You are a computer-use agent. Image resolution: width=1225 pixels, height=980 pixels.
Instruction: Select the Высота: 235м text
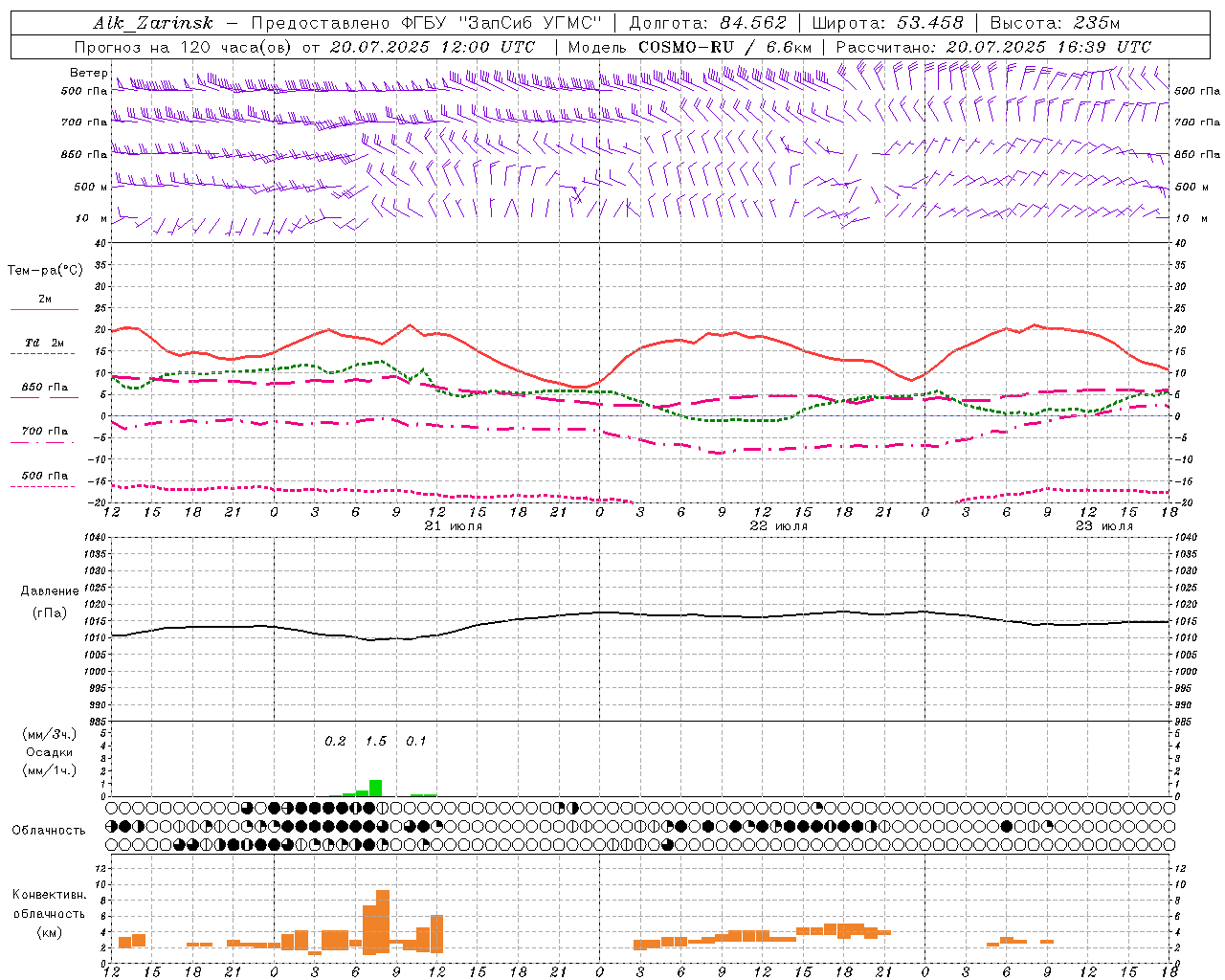pyautogui.click(x=1055, y=23)
